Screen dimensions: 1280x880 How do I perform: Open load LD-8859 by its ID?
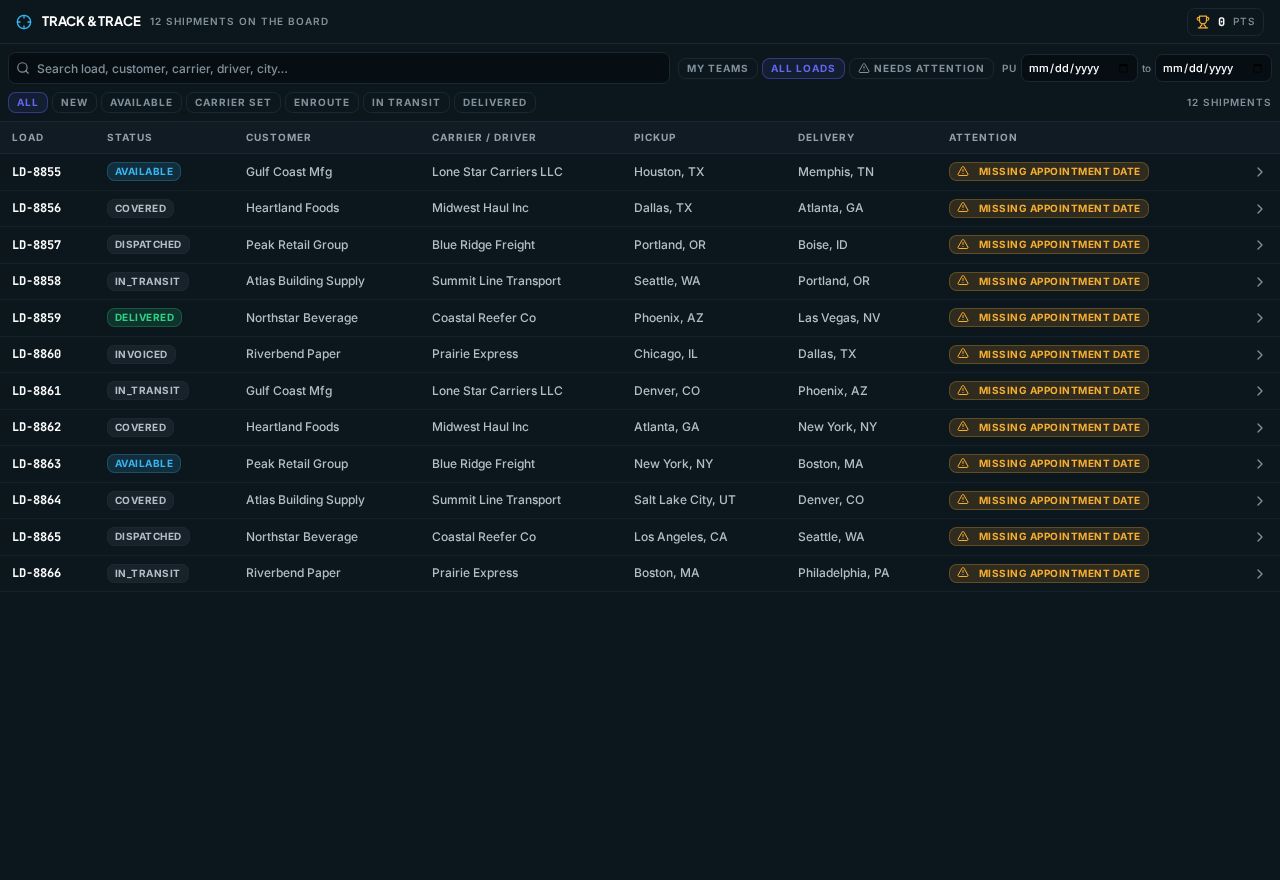(37, 318)
